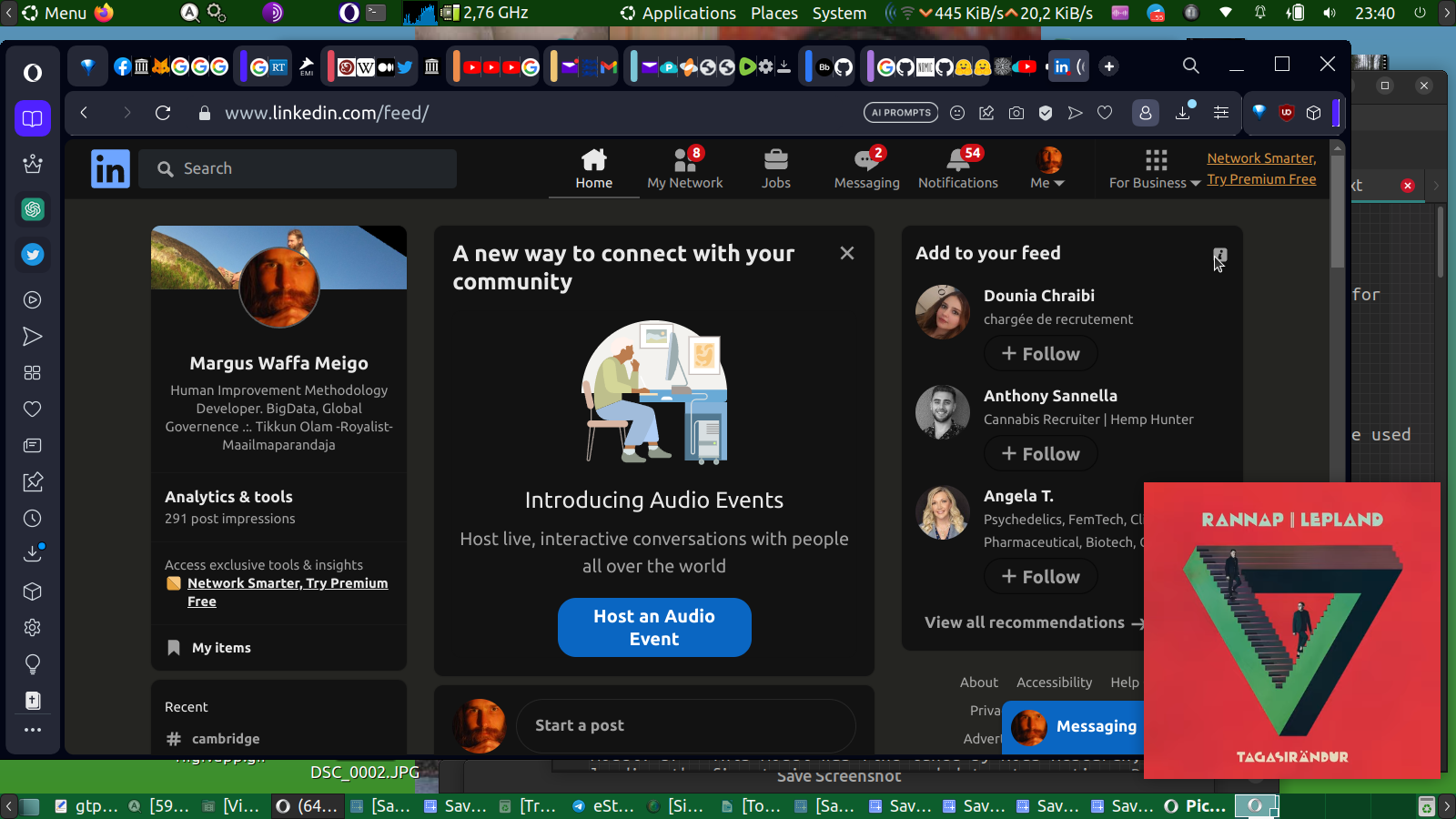Viewport: 1456px width, 819px height.
Task: Go to LinkedIn Home tab
Action: (594, 168)
